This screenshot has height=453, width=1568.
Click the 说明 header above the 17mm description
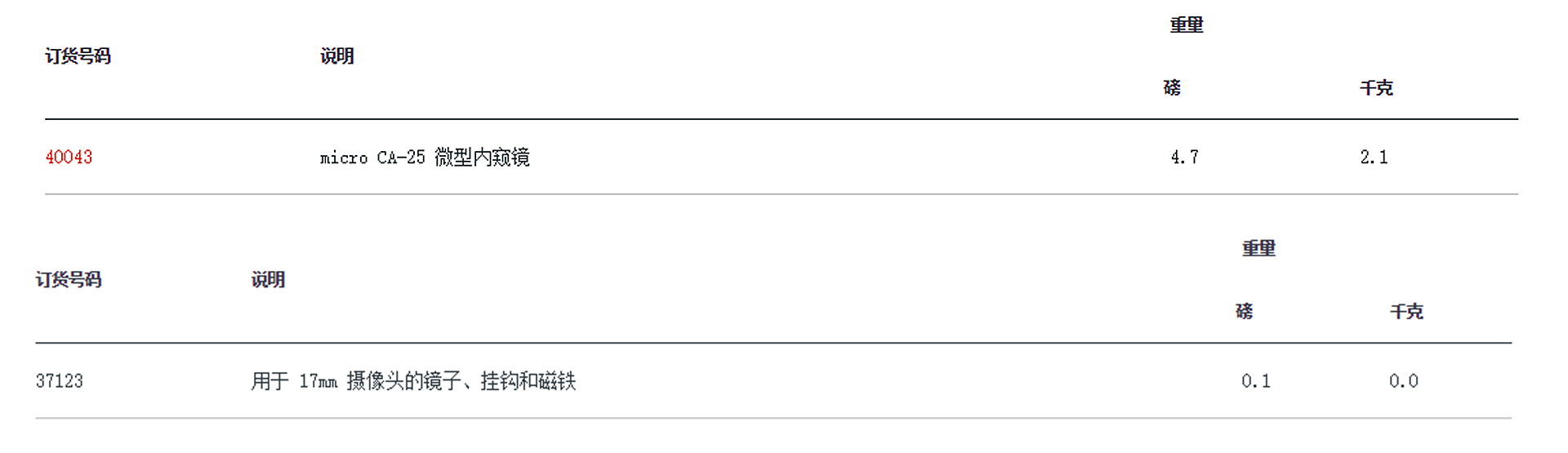click(x=268, y=280)
